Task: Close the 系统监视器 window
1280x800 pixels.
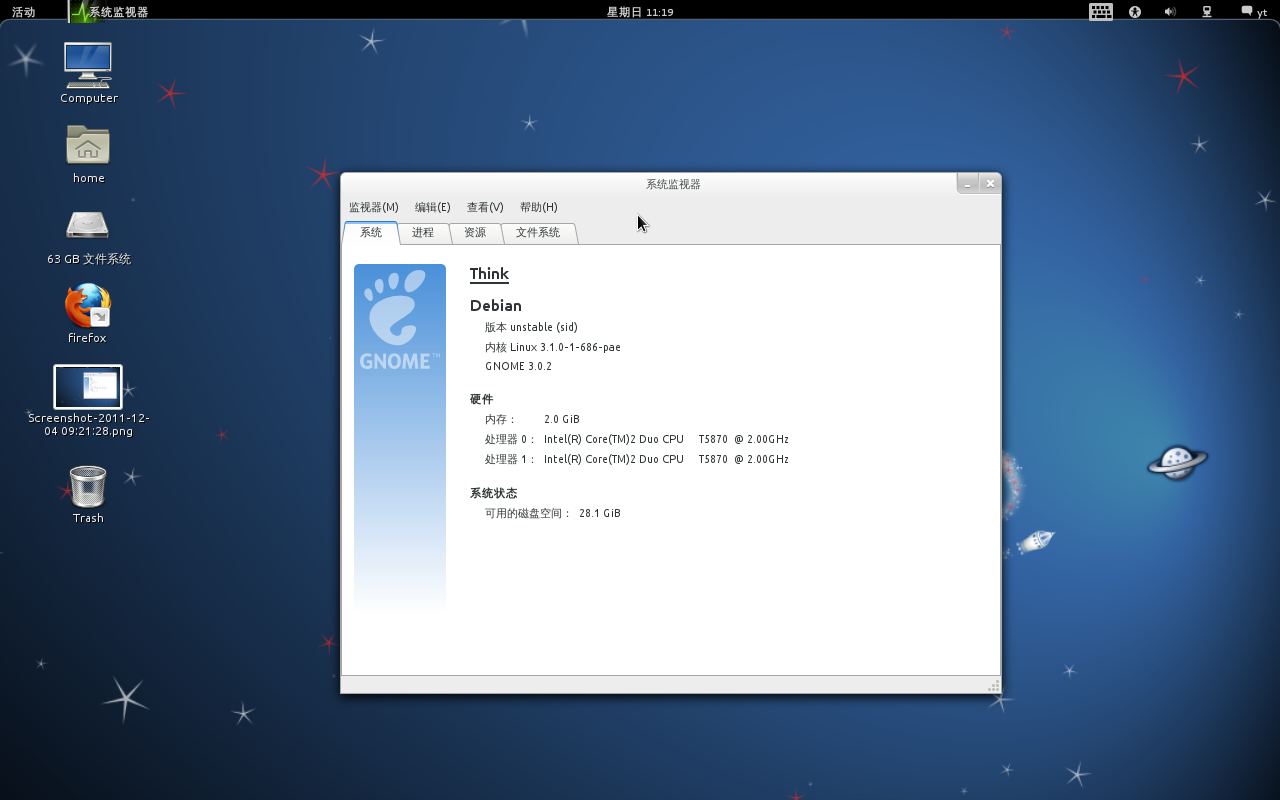Action: point(990,184)
